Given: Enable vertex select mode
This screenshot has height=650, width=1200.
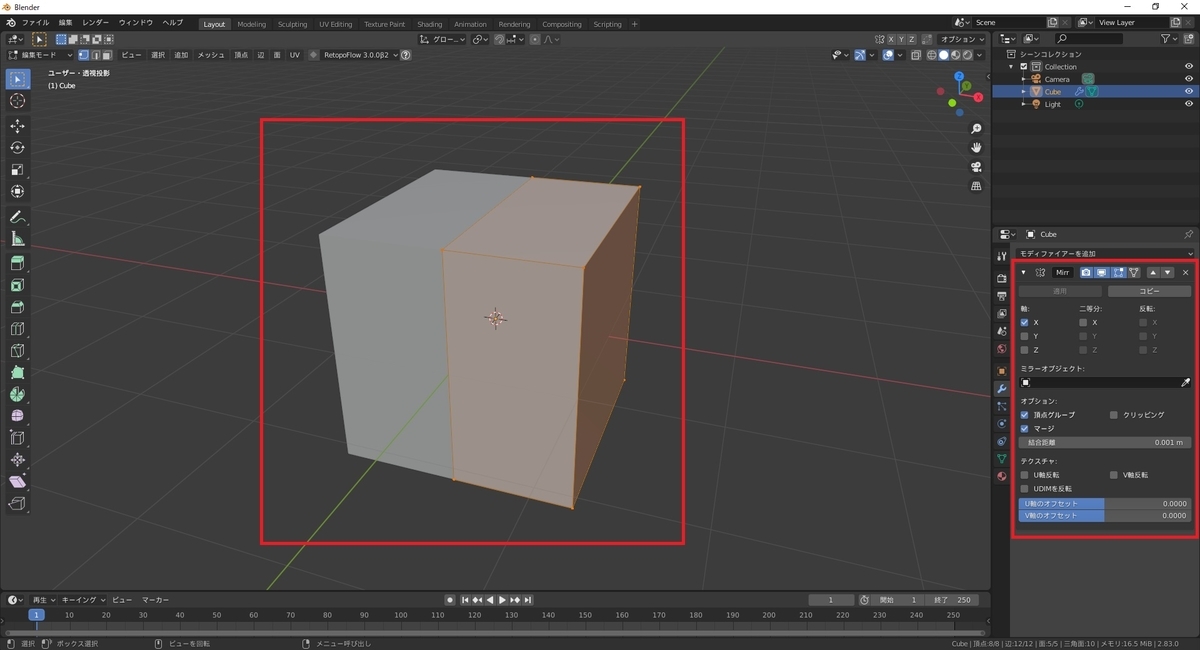Looking at the screenshot, I should click(83, 55).
